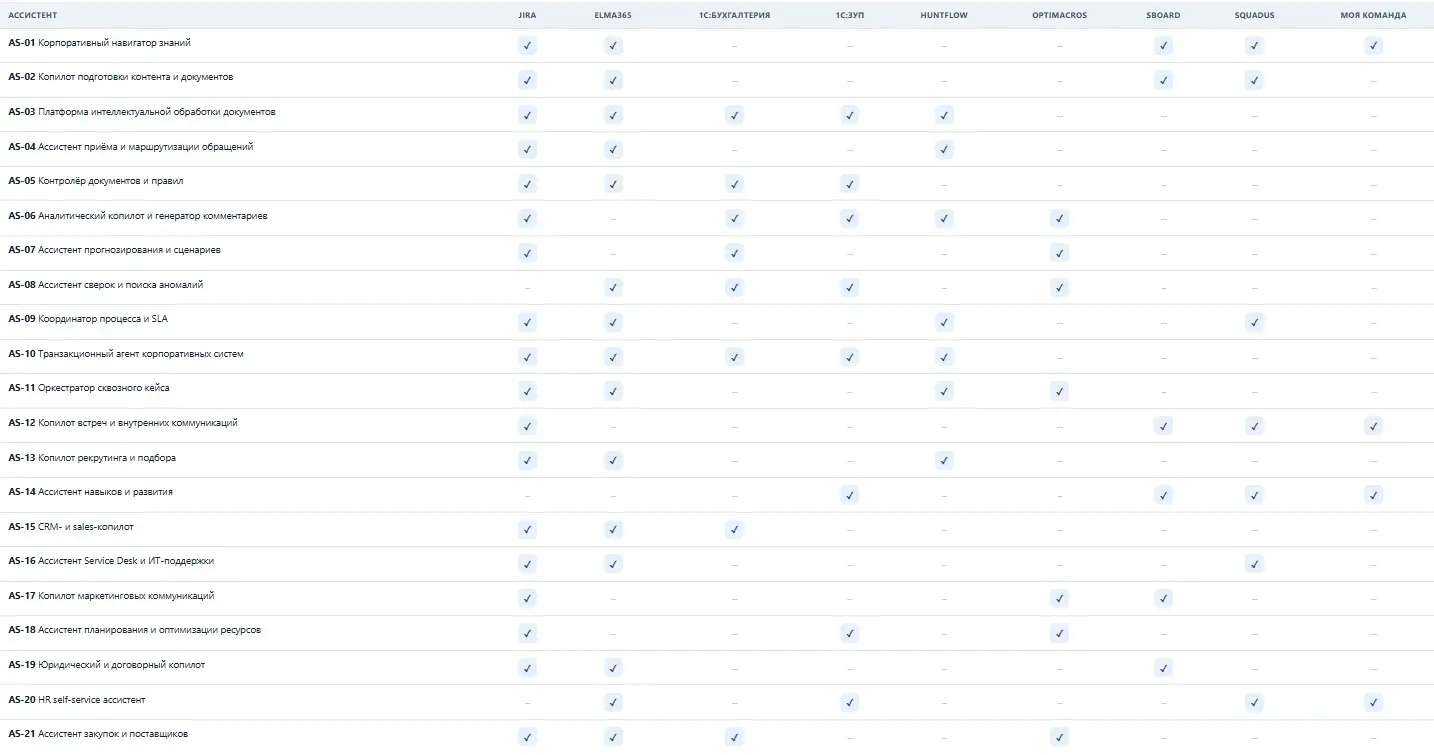Select the HUNTFLOW check for AS-10
This screenshot has height=755, width=1434.
point(944,357)
